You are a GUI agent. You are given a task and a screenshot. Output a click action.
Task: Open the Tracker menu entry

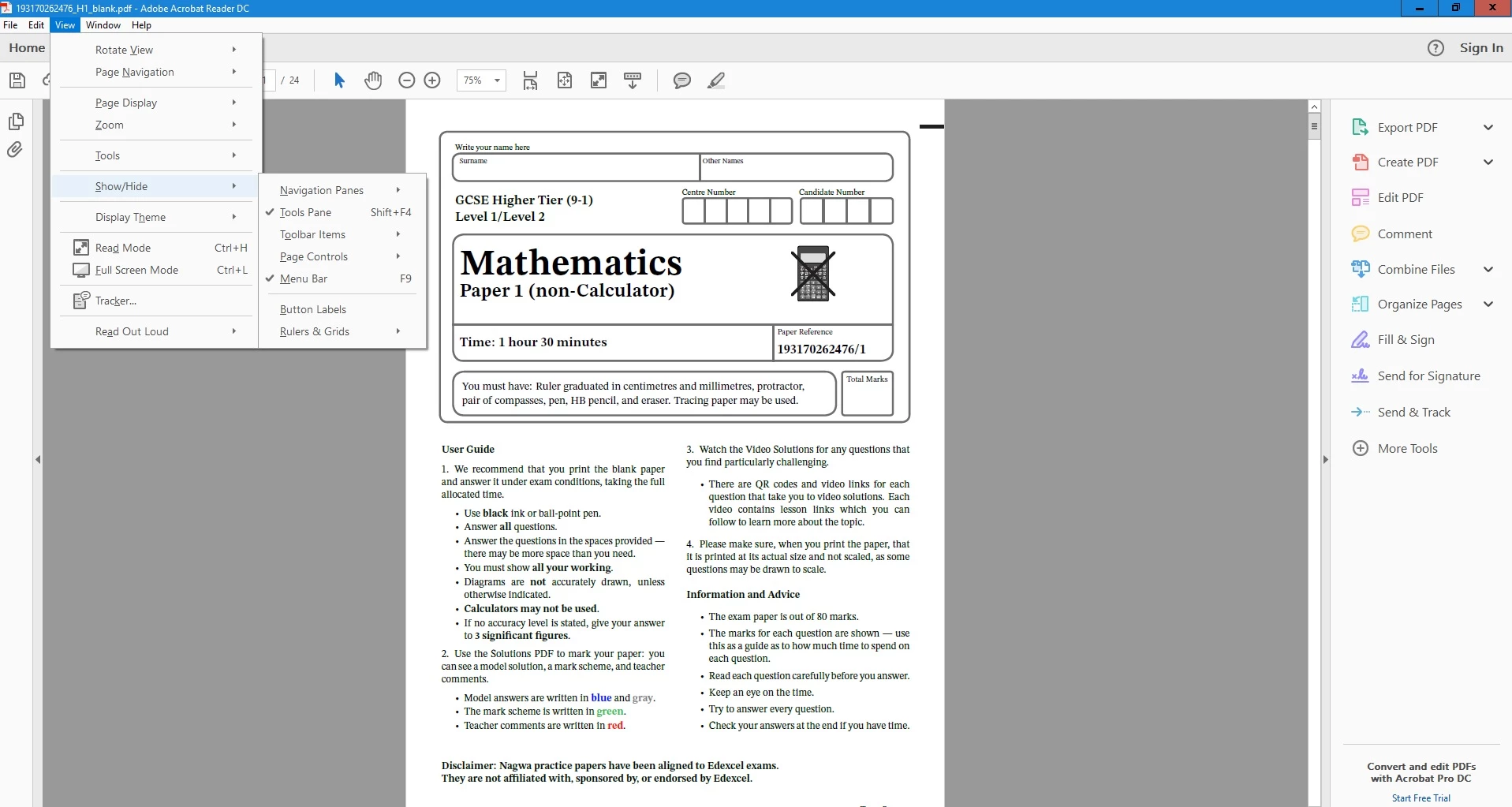pyautogui.click(x=155, y=301)
